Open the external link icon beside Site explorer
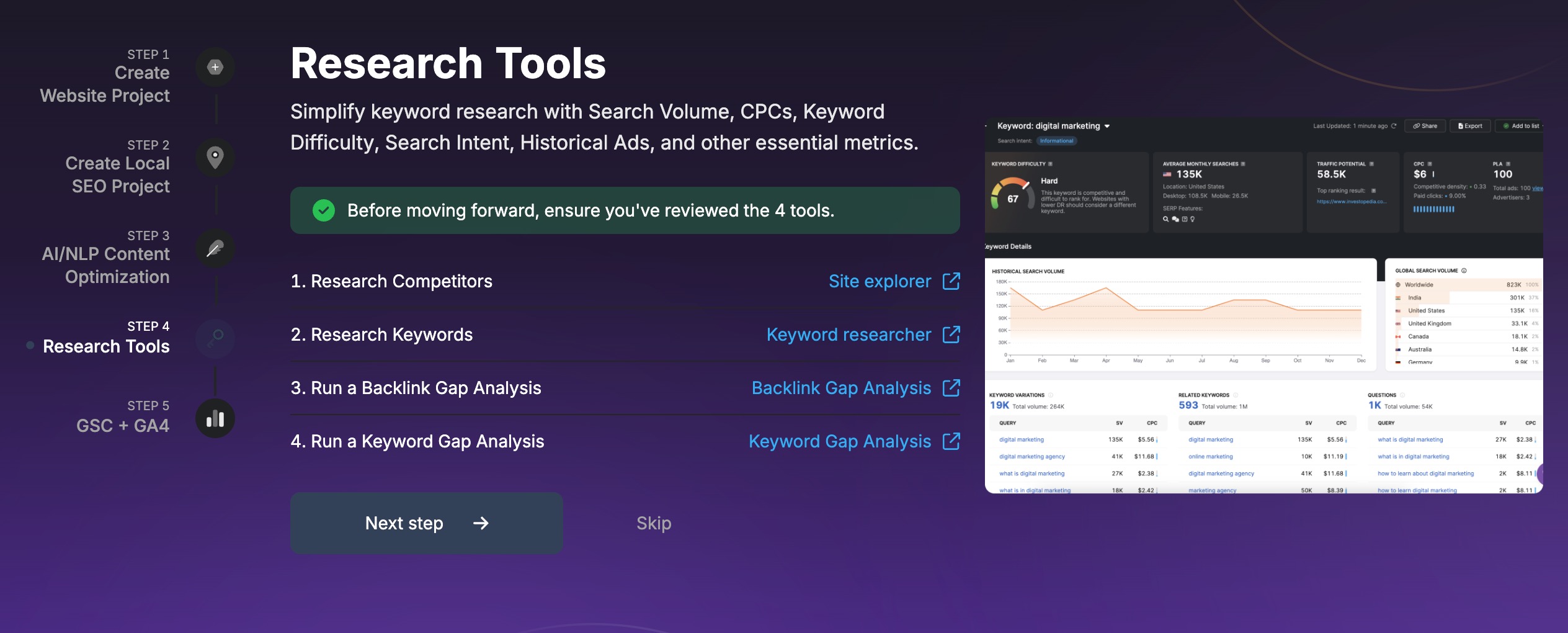 pos(951,281)
